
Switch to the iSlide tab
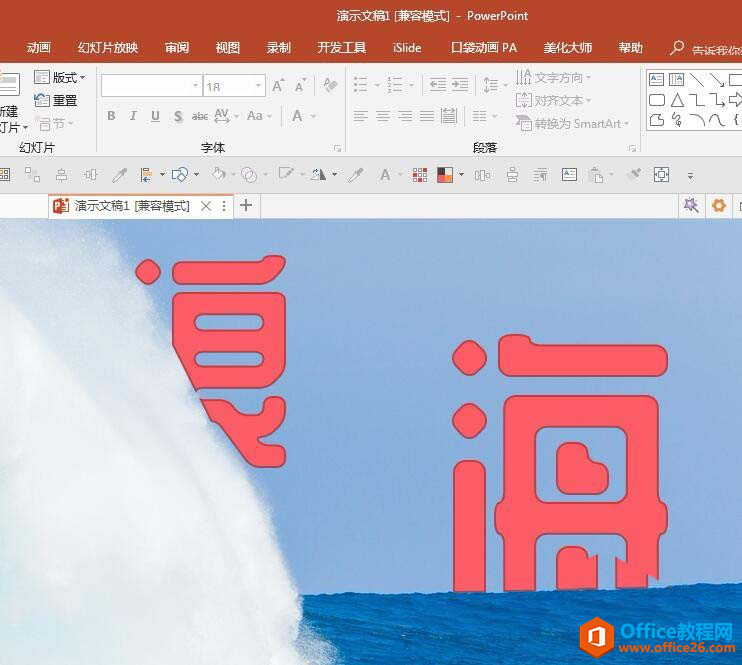click(x=407, y=48)
